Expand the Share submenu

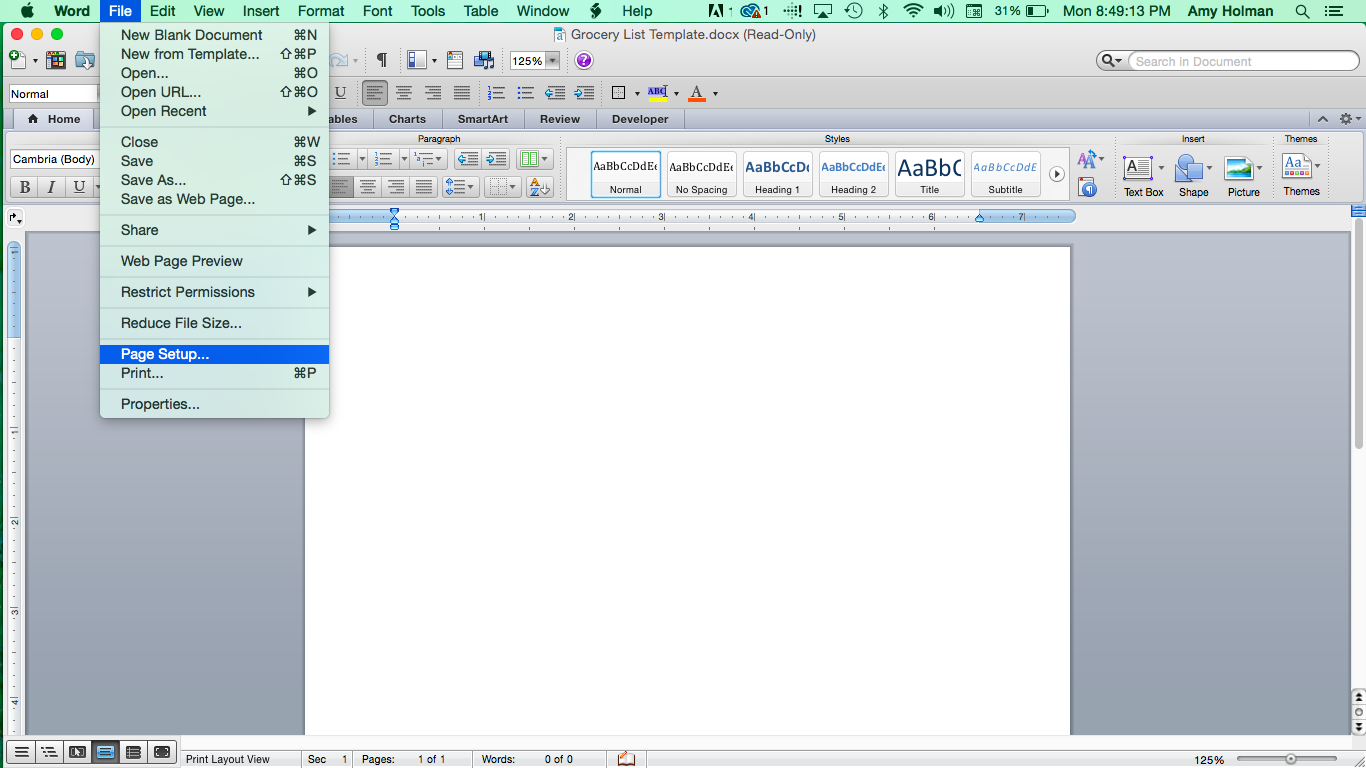(x=214, y=230)
